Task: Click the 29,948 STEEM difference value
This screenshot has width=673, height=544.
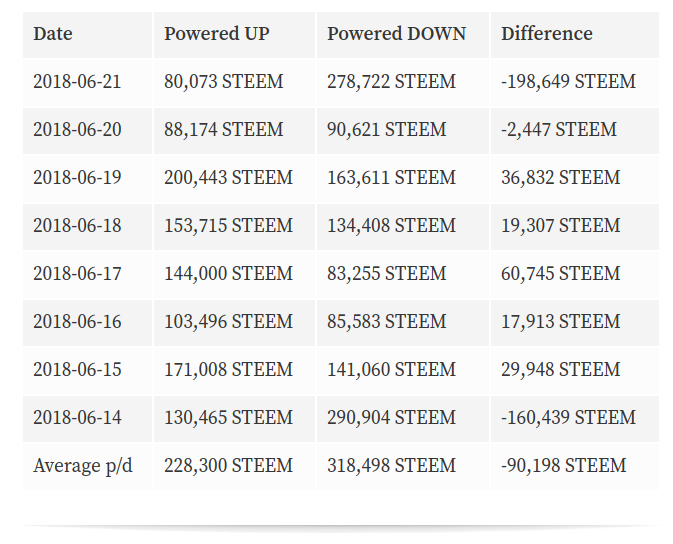Action: pos(561,370)
